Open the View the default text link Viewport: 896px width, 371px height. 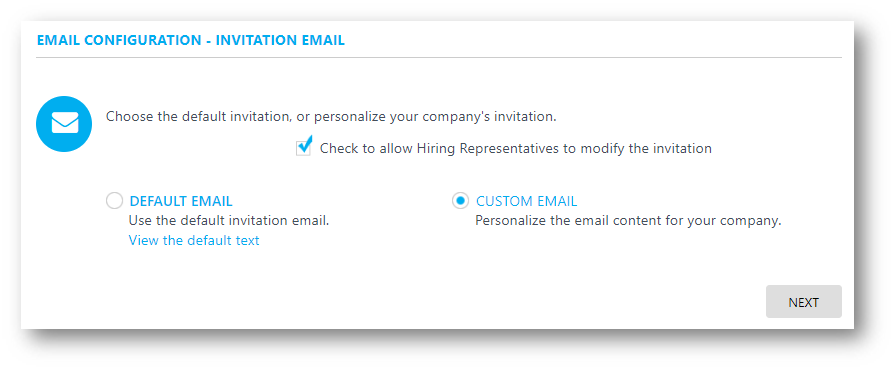coord(194,240)
